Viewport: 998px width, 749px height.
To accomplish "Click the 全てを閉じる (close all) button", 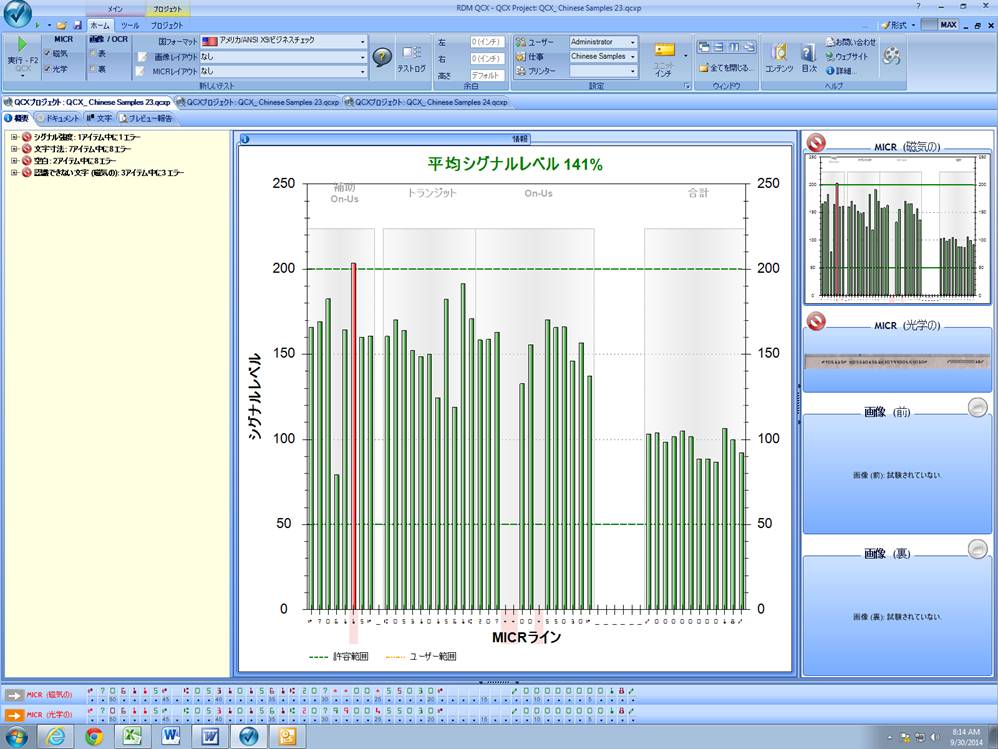I will click(x=725, y=68).
